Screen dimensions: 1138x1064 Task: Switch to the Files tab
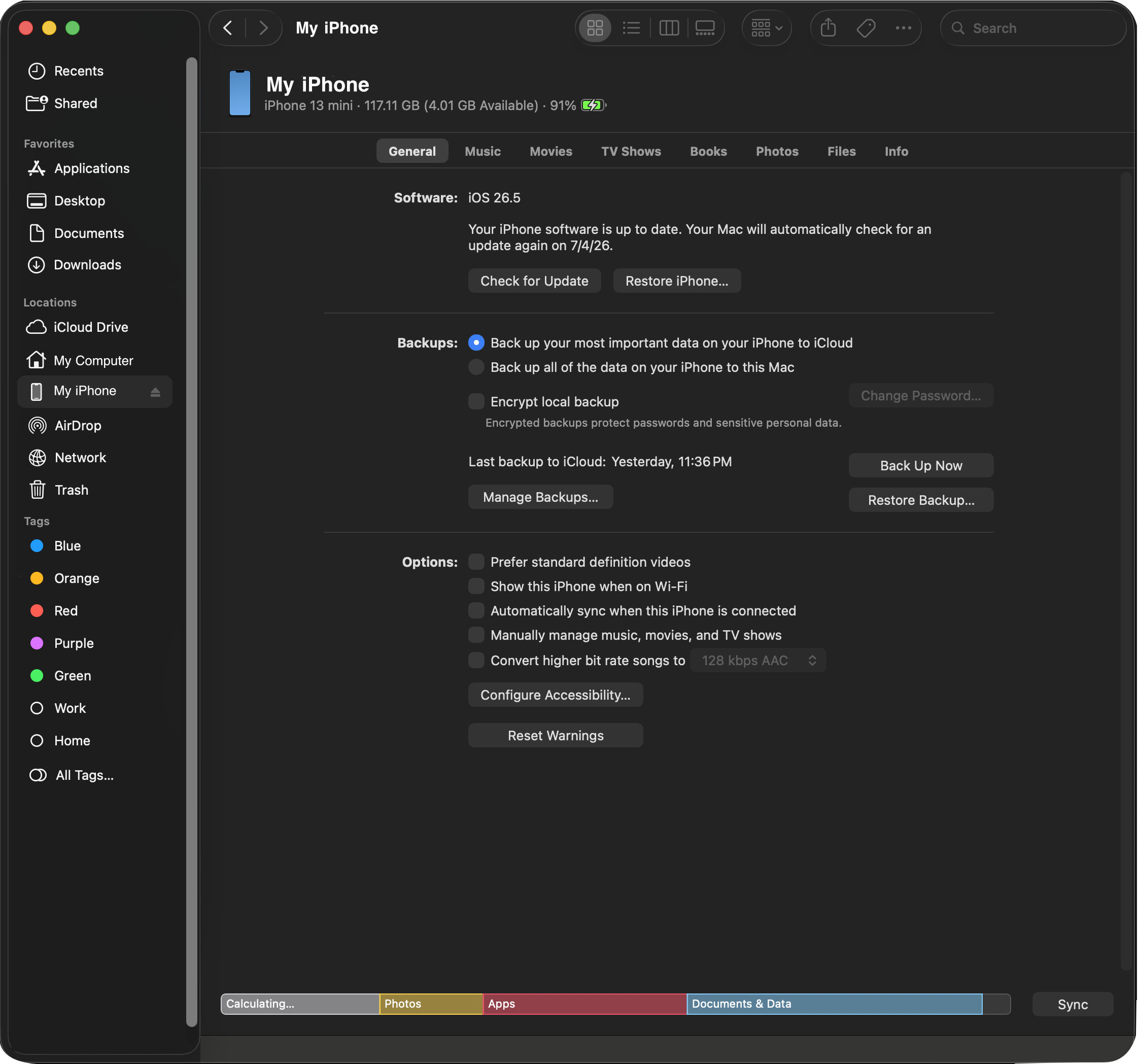(842, 151)
